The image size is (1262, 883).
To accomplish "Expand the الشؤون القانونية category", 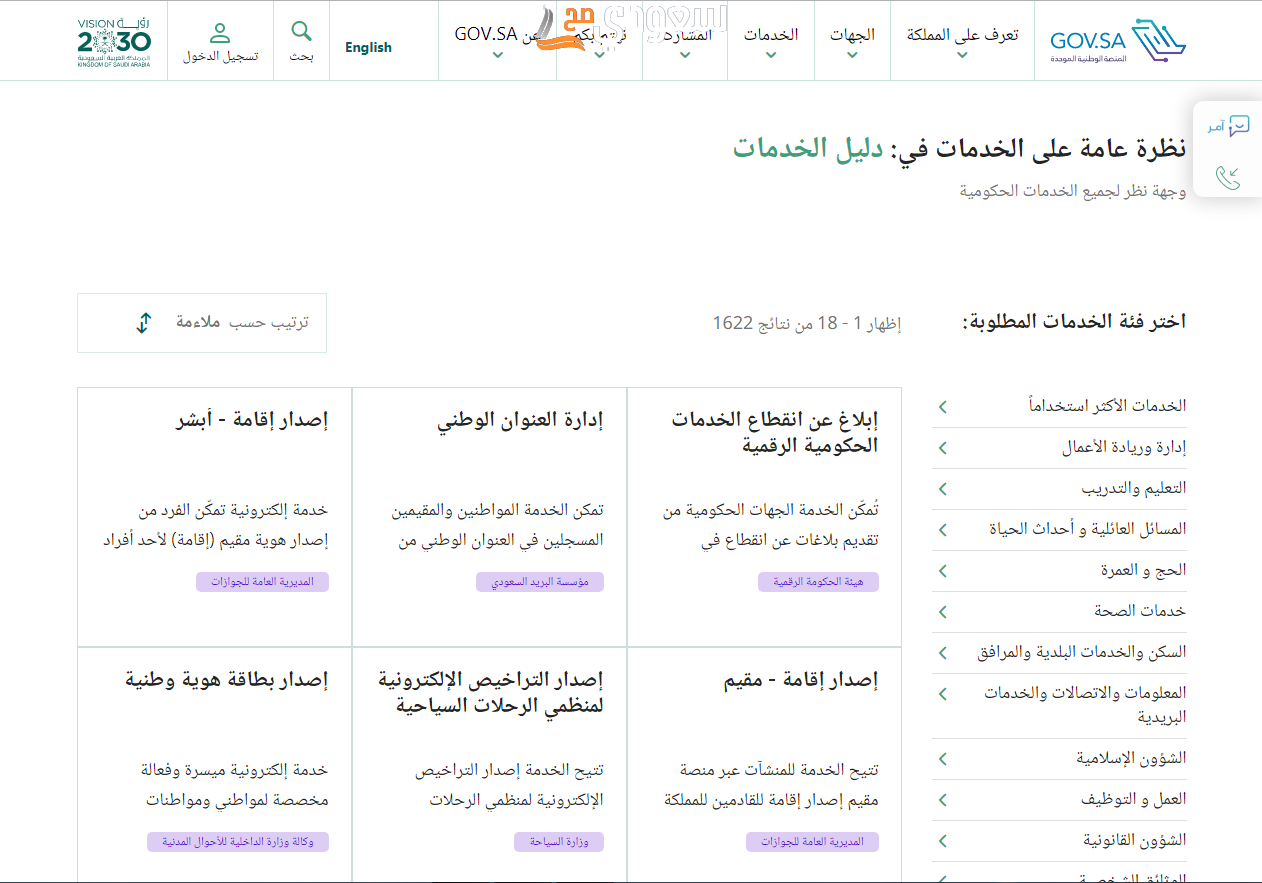I will 1059,841.
